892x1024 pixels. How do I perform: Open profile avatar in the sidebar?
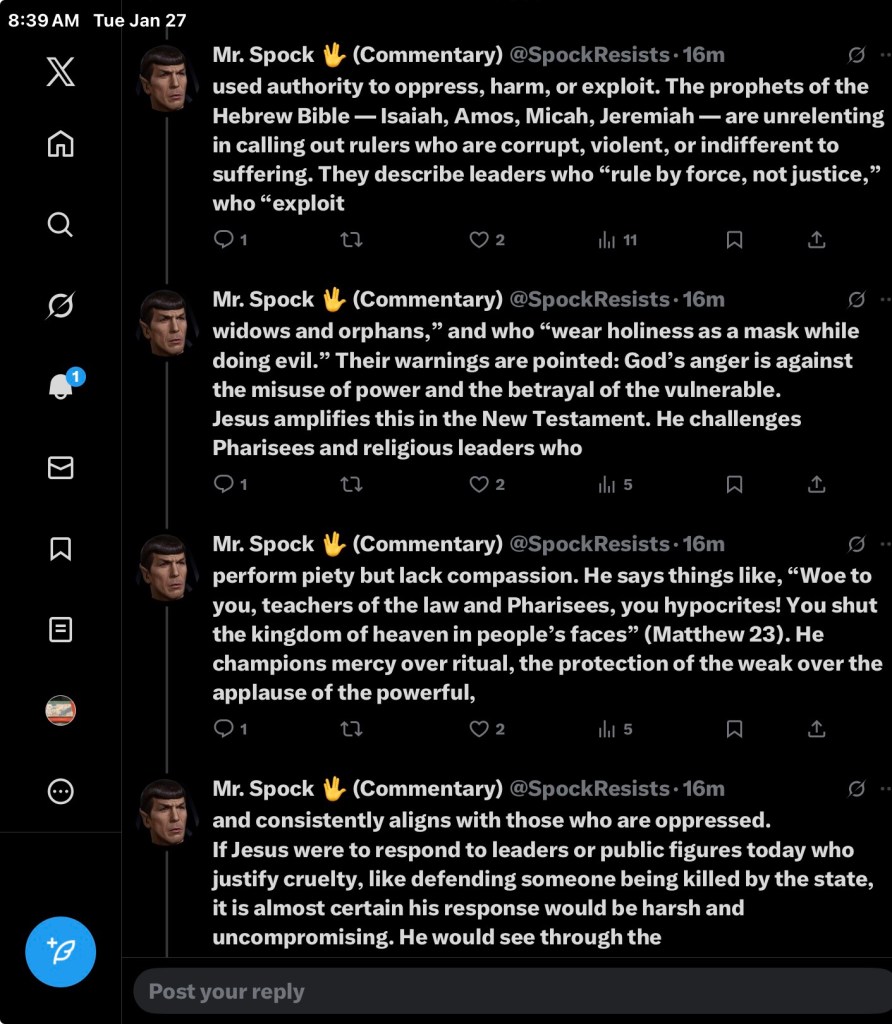[x=60, y=711]
